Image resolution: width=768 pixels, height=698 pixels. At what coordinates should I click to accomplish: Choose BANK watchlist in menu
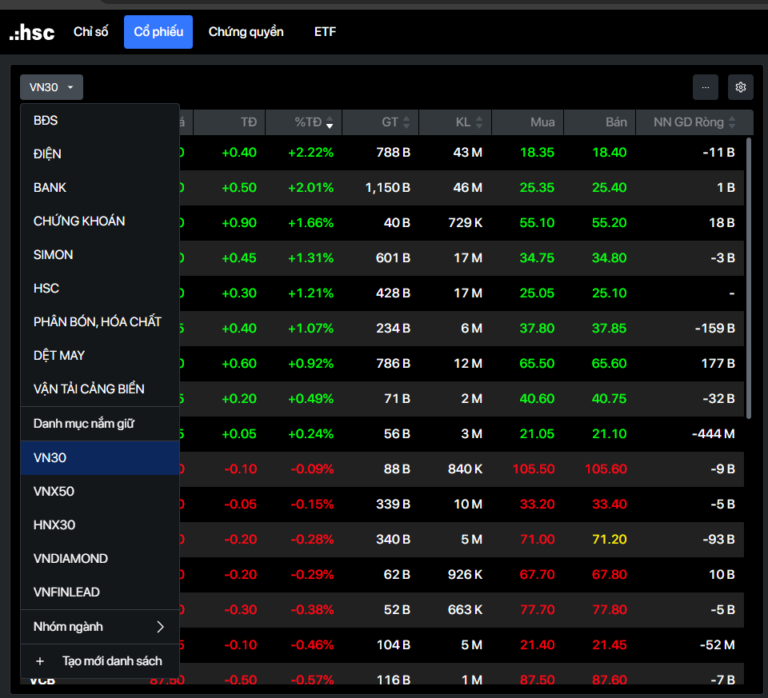coord(50,187)
